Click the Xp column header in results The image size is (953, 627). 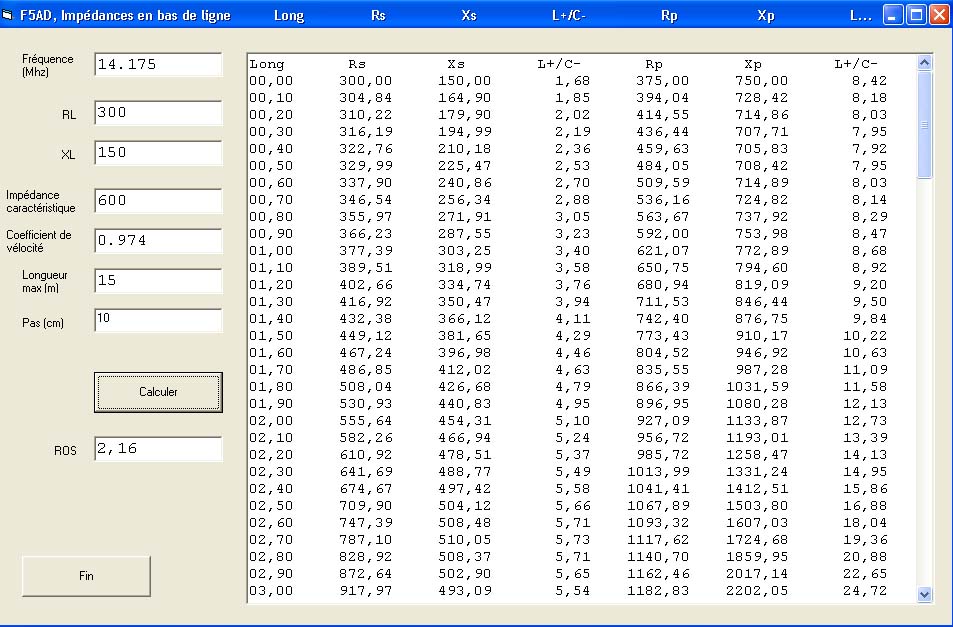753,64
